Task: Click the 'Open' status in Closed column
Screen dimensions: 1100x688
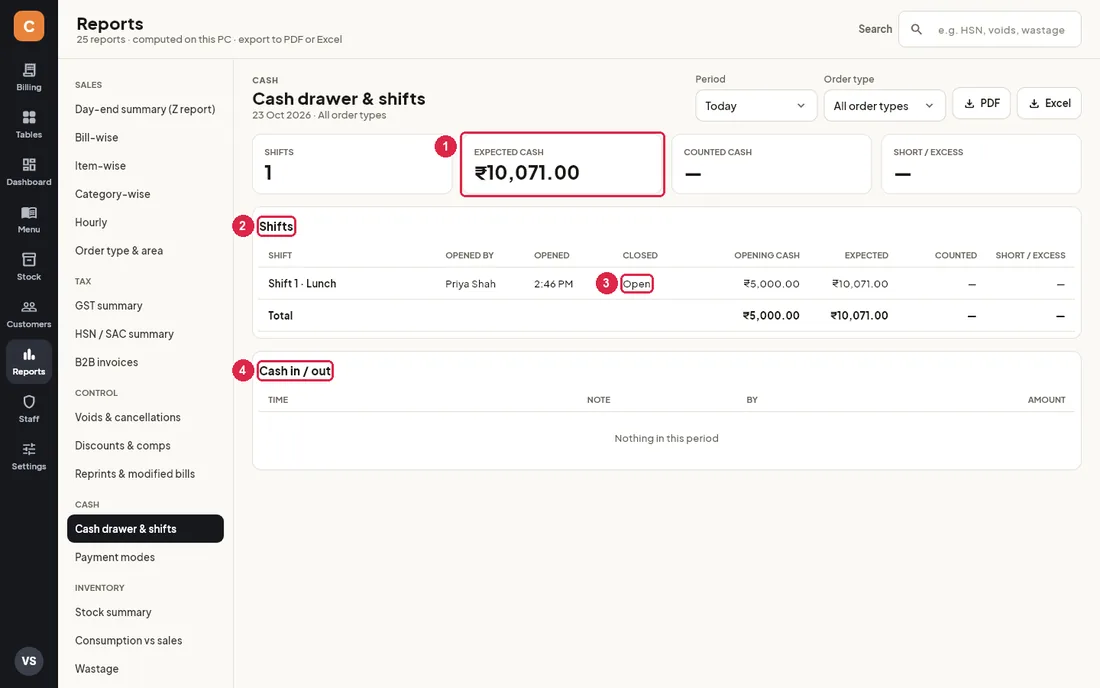Action: [x=636, y=284]
